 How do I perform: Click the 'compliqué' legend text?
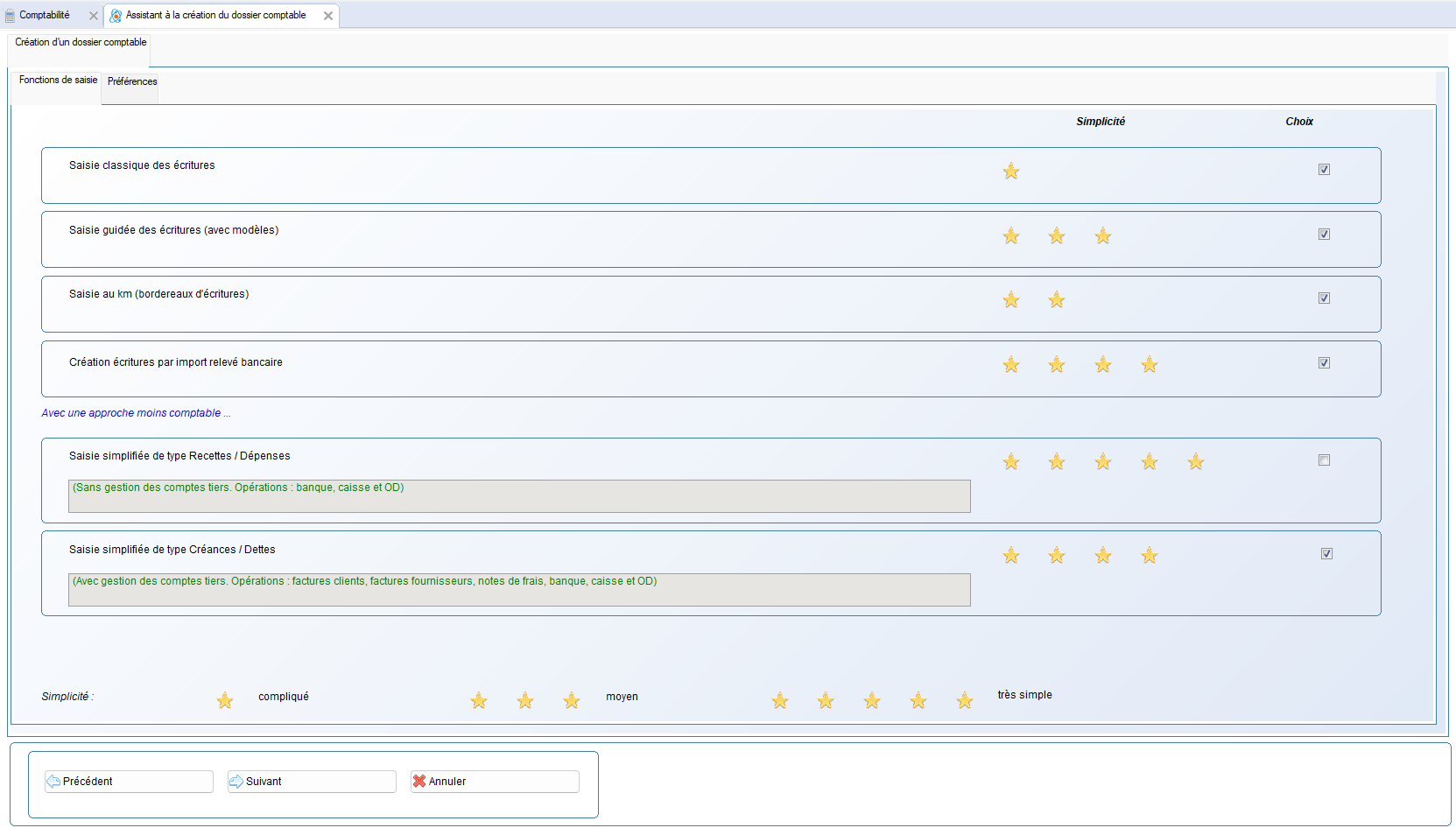pos(284,697)
